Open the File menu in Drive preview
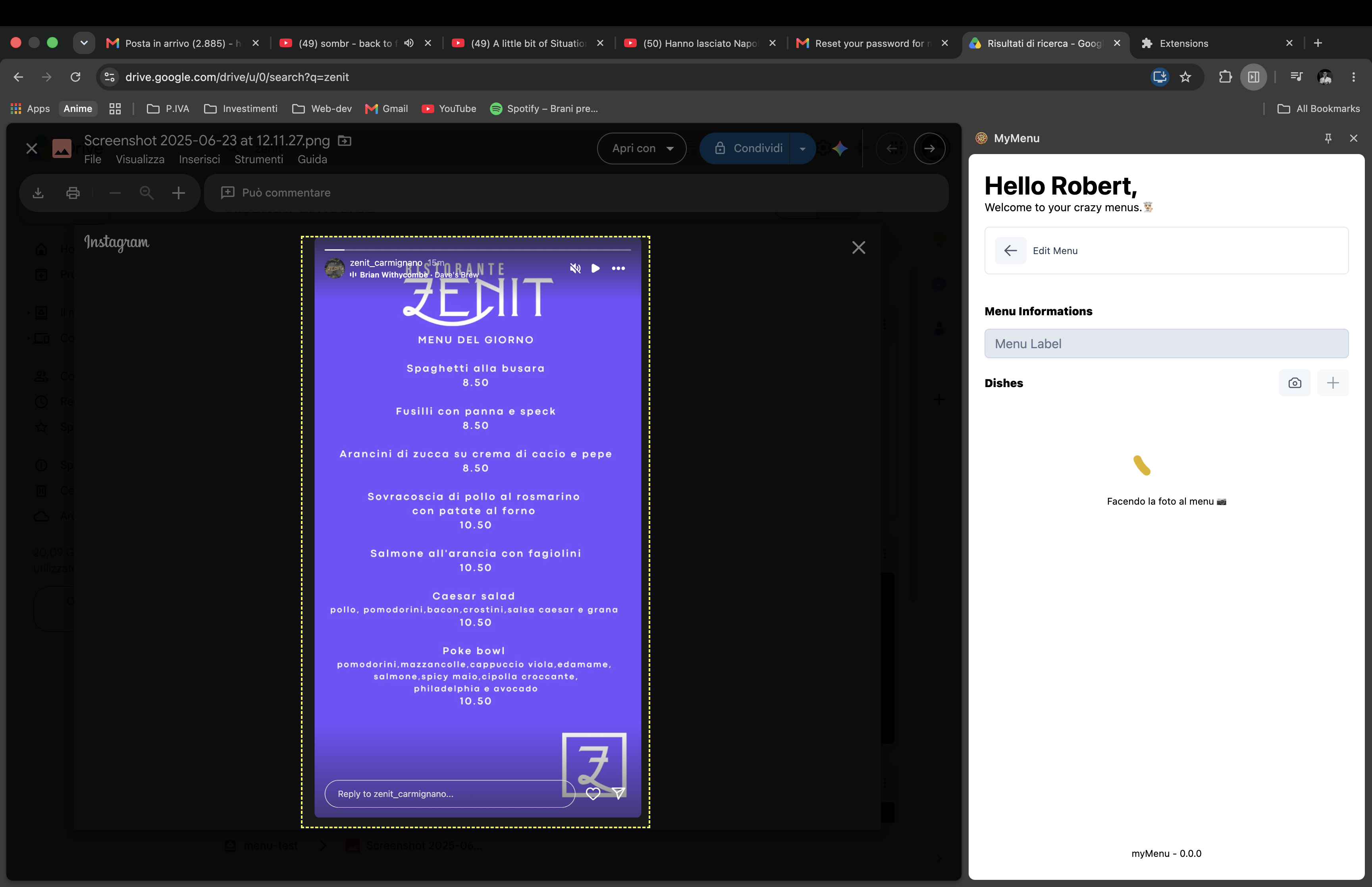Screen dimensions: 1372x887 click(x=92, y=160)
